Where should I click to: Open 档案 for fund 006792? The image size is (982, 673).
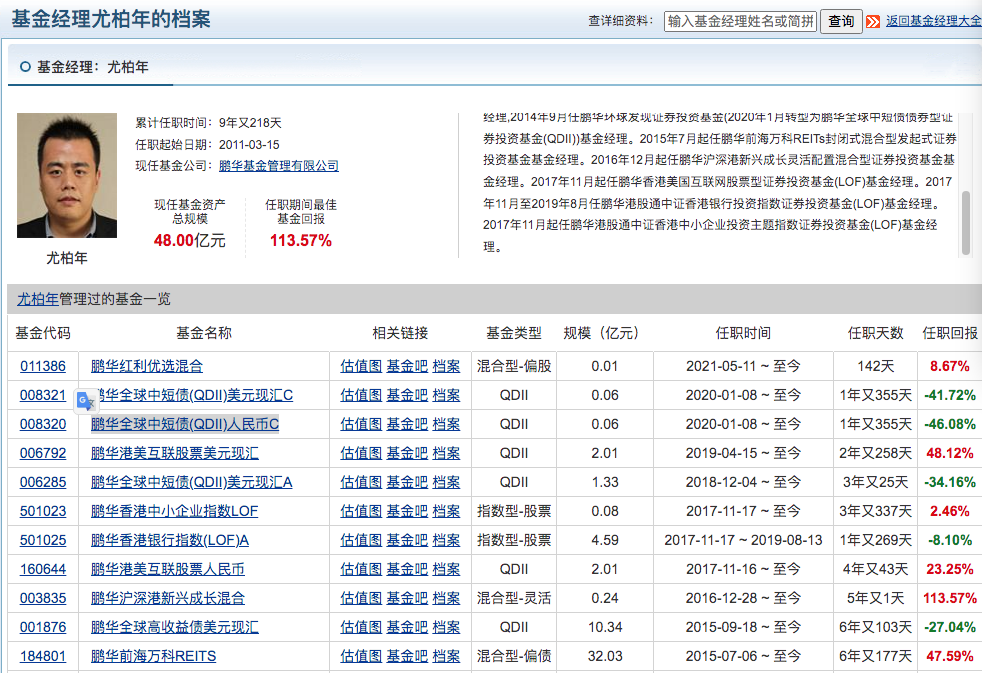446,453
